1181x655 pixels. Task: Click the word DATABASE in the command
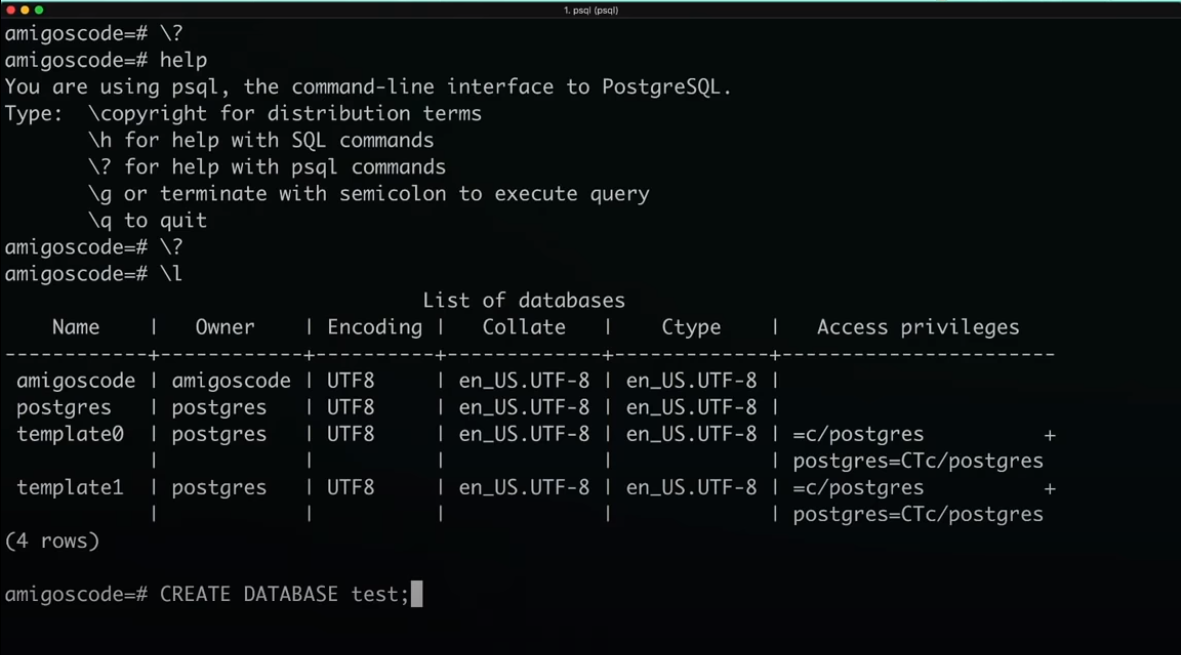(290, 594)
